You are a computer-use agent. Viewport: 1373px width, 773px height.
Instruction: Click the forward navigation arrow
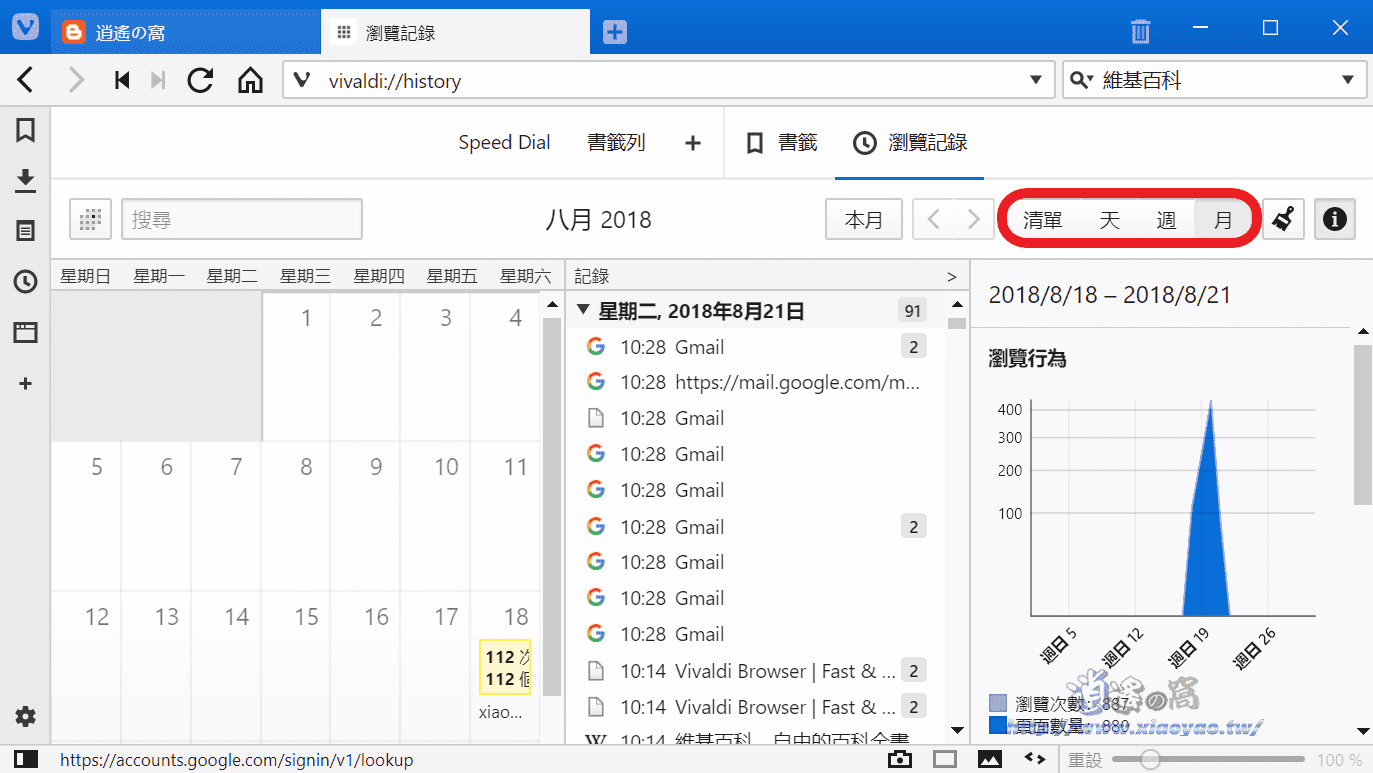point(76,80)
